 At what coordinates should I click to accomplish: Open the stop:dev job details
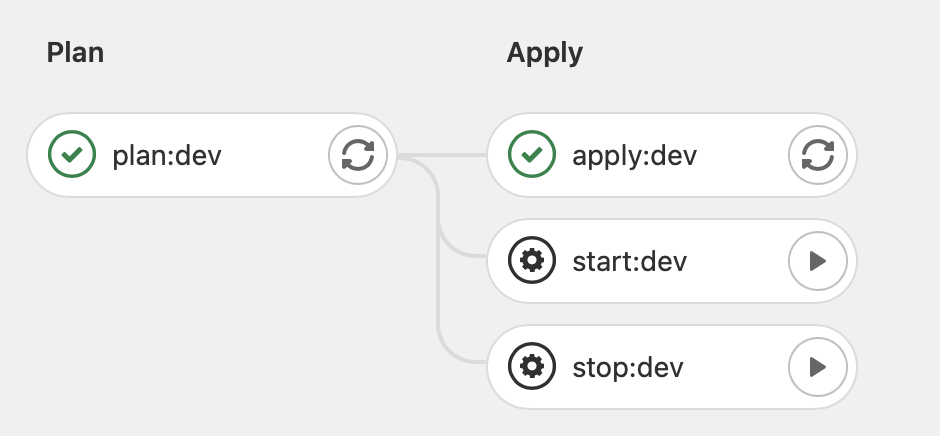[x=627, y=368]
